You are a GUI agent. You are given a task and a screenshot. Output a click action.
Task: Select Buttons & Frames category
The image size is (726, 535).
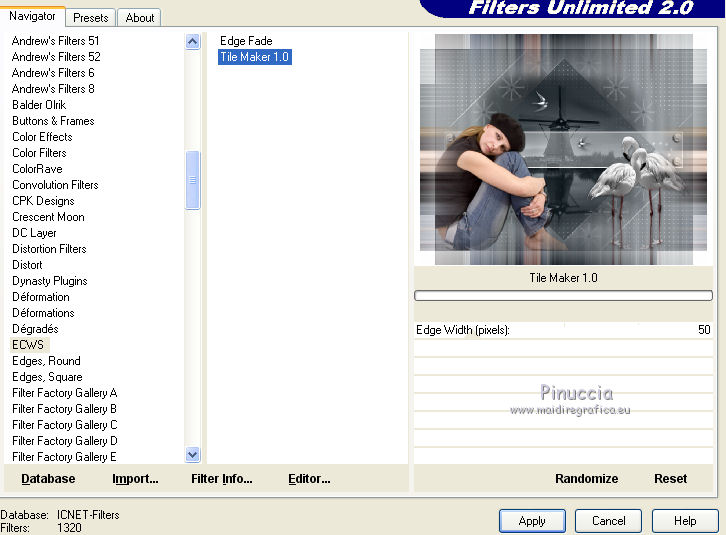pyautogui.click(x=53, y=121)
